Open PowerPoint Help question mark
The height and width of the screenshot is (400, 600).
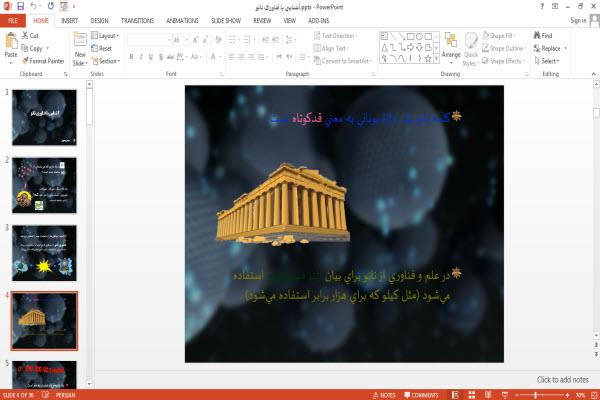coord(542,6)
